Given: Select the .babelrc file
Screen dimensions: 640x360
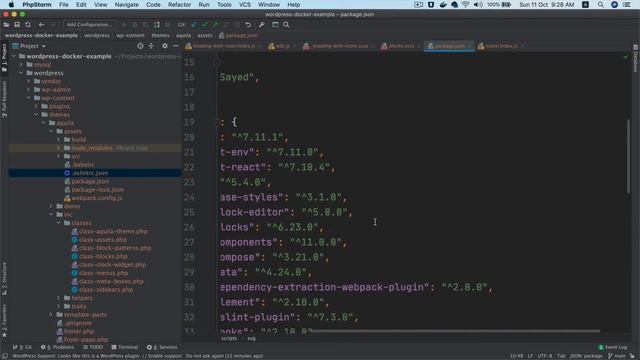Looking at the screenshot, I should pyautogui.click(x=83, y=164).
